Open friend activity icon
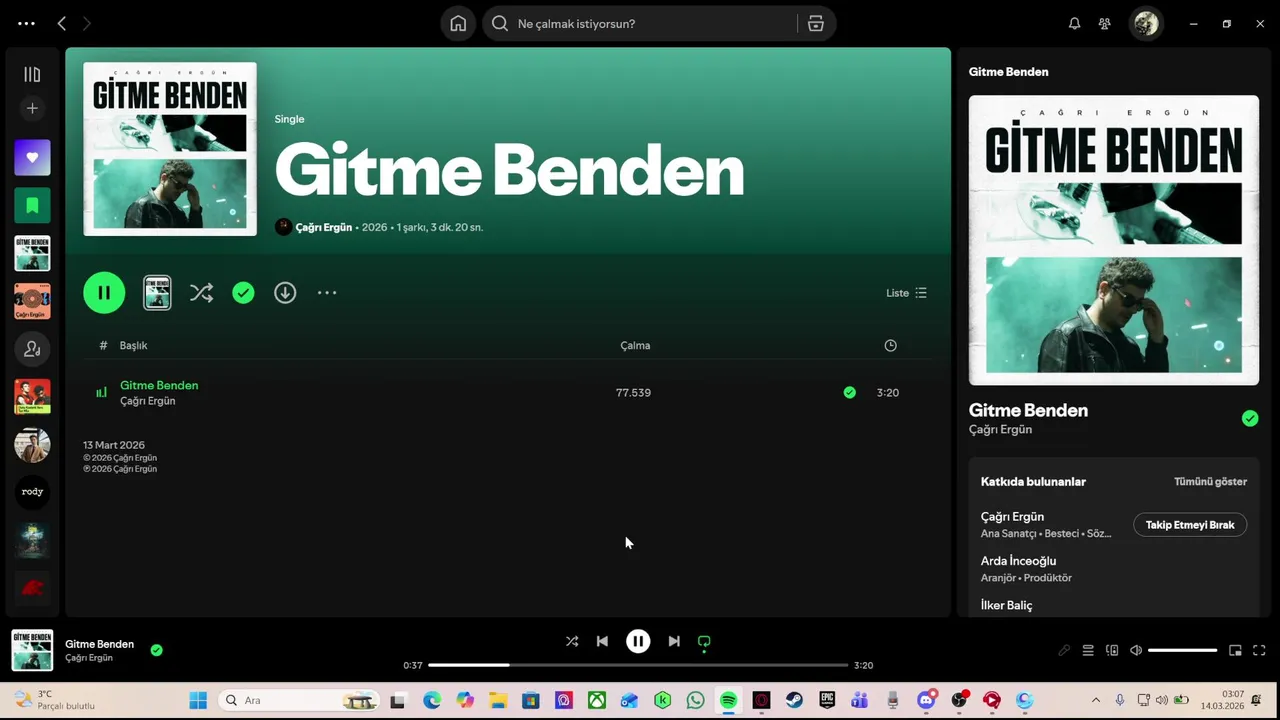Screen dimensions: 1280x720 point(1104,23)
